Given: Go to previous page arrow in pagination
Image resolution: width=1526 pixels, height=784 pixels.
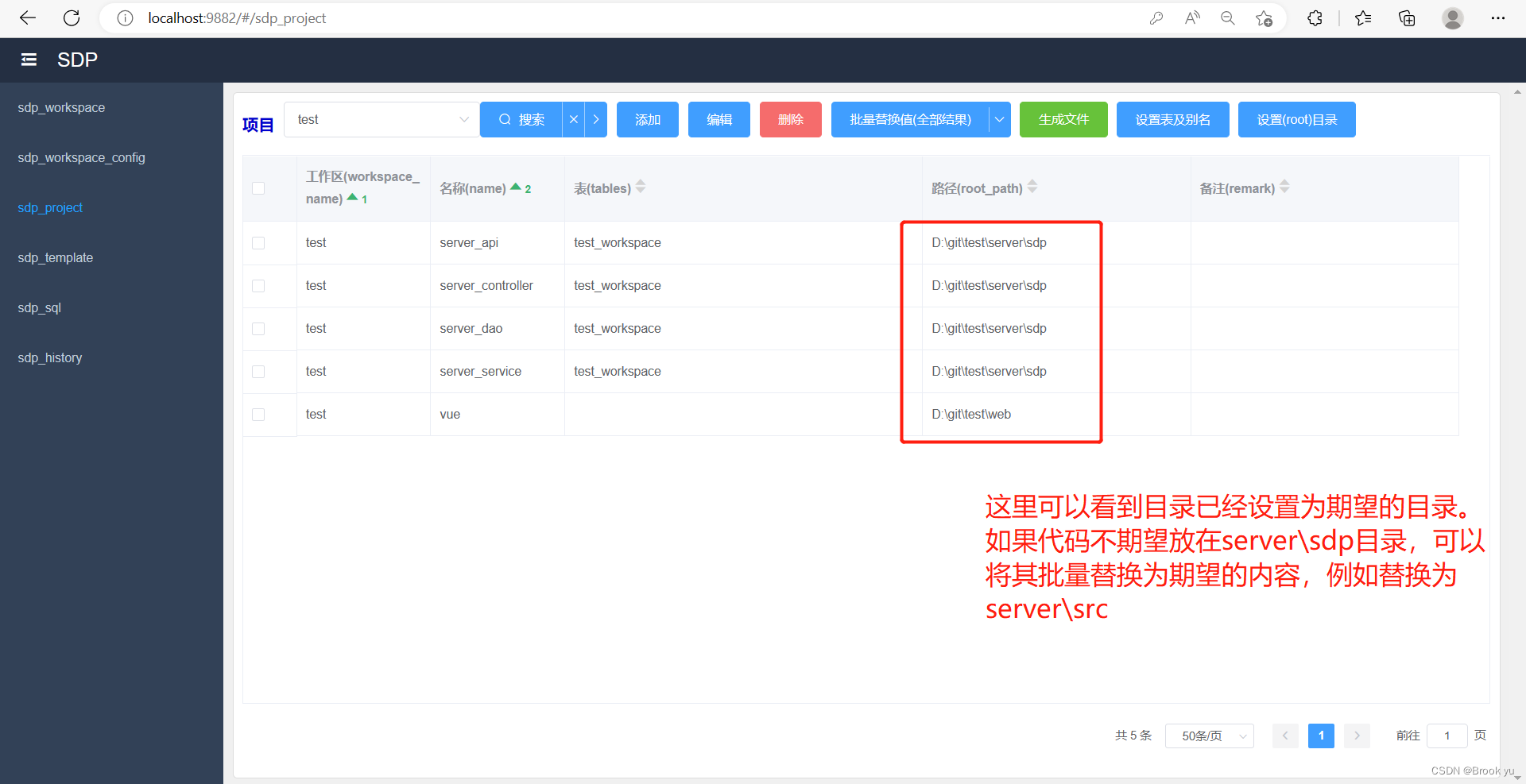Looking at the screenshot, I should pyautogui.click(x=1285, y=736).
